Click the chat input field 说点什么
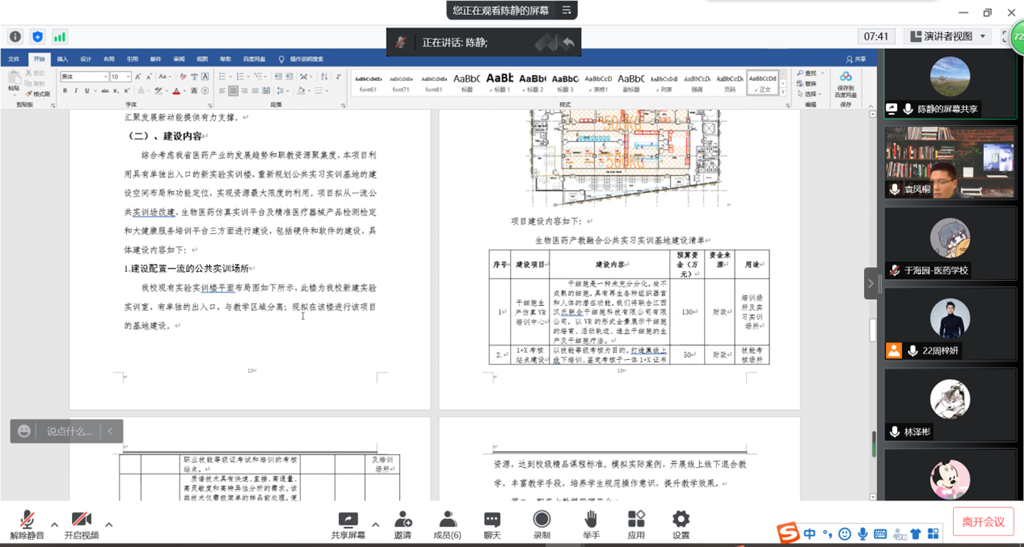This screenshot has width=1024, height=547. coord(69,431)
